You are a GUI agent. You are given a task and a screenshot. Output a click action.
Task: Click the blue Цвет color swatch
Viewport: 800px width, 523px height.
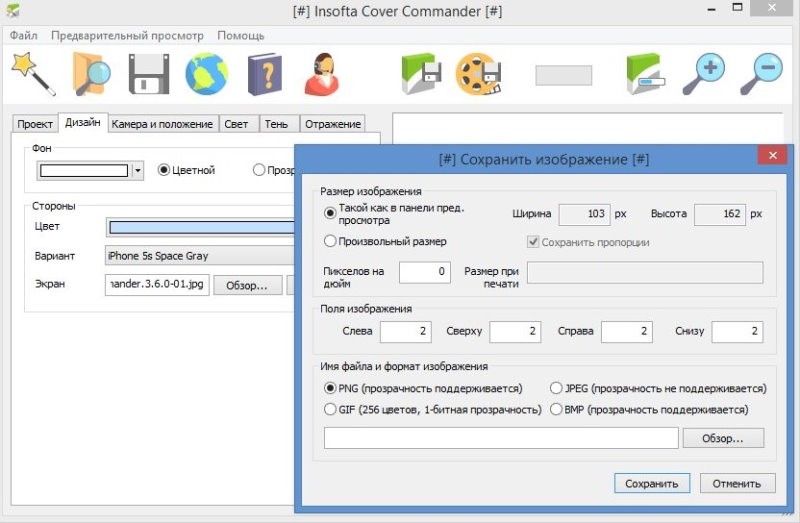[x=200, y=227]
